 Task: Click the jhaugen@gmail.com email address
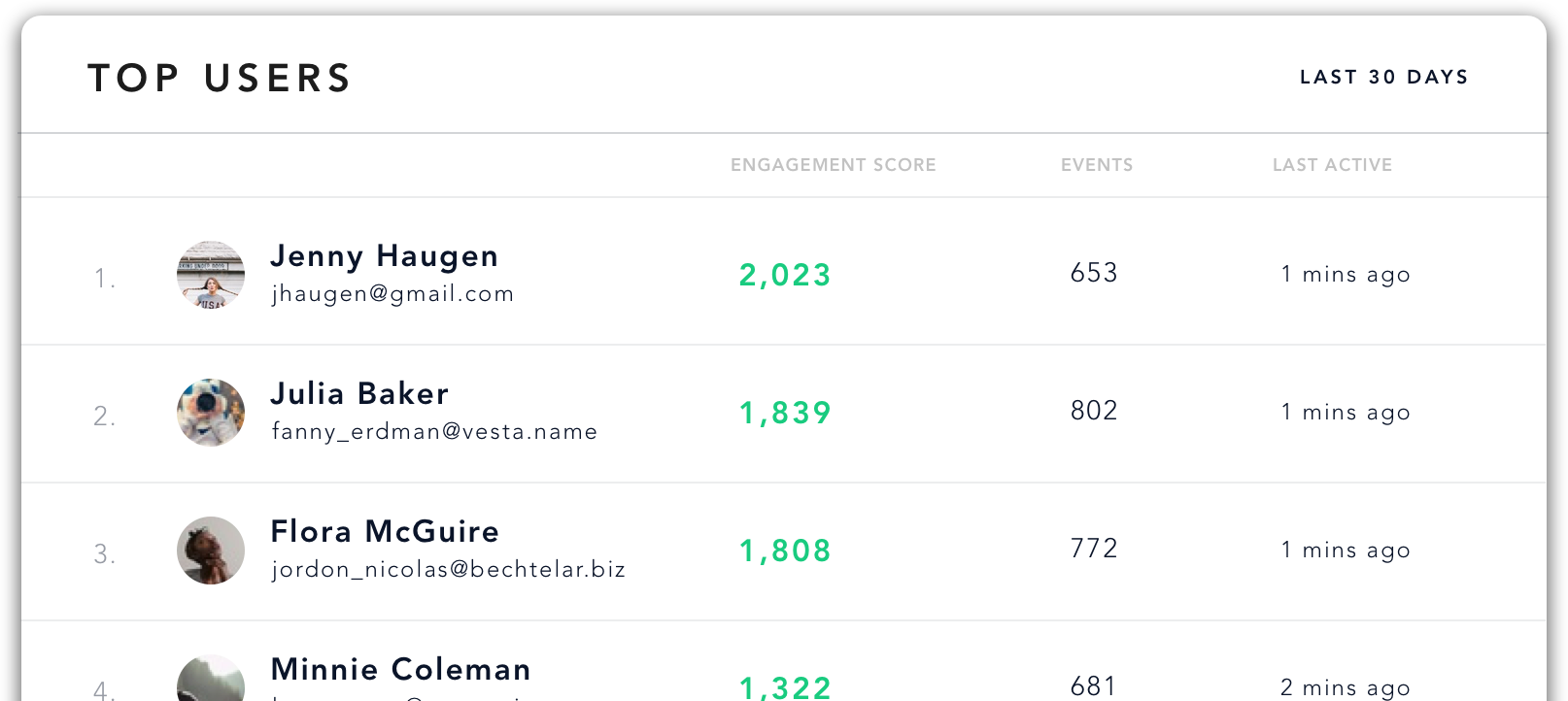(392, 294)
